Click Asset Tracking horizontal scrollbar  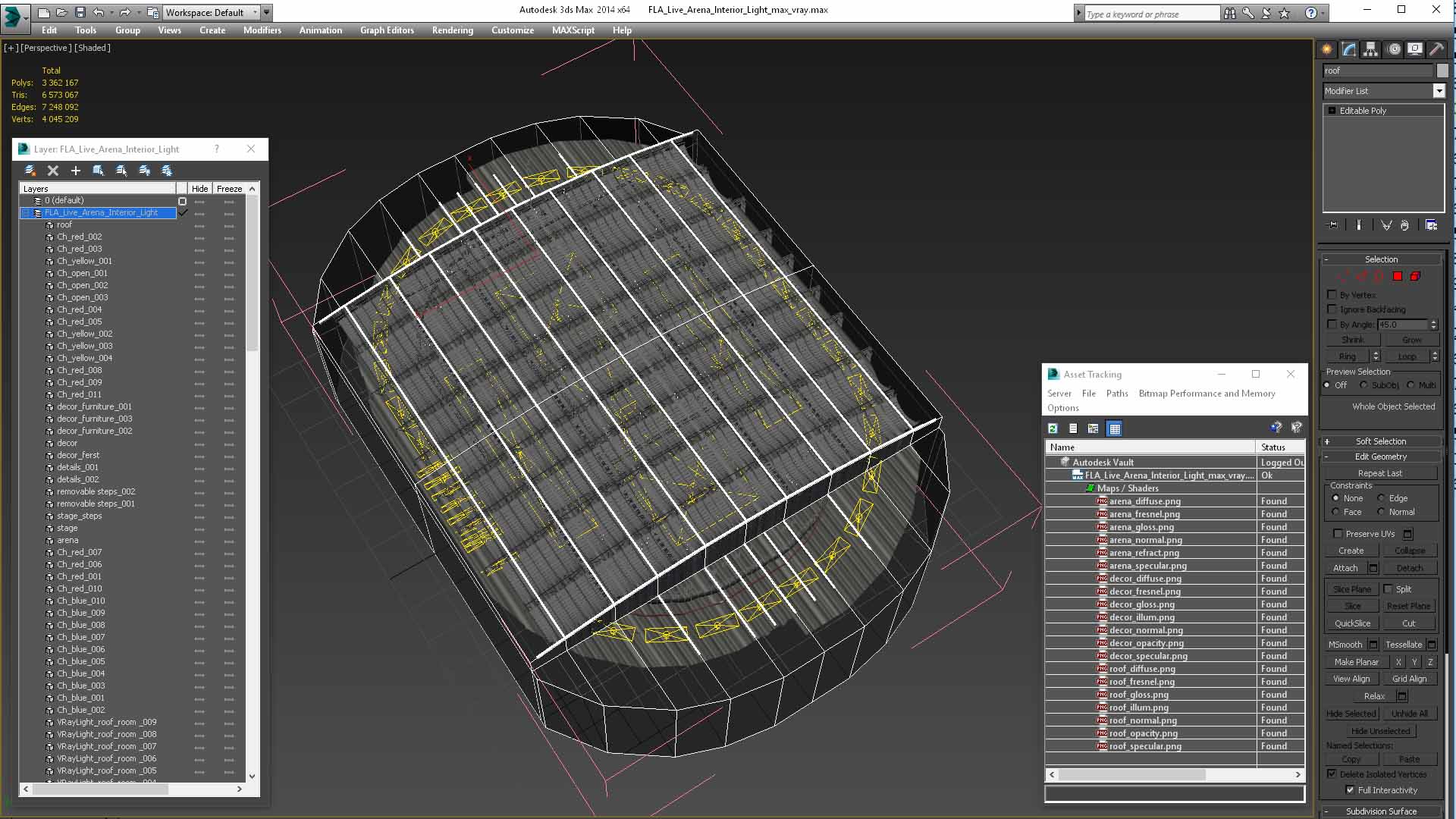tap(1132, 775)
